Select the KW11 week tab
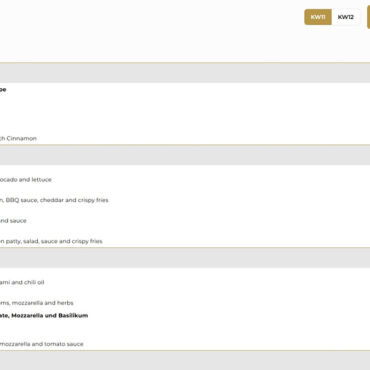The image size is (370, 370). click(318, 17)
